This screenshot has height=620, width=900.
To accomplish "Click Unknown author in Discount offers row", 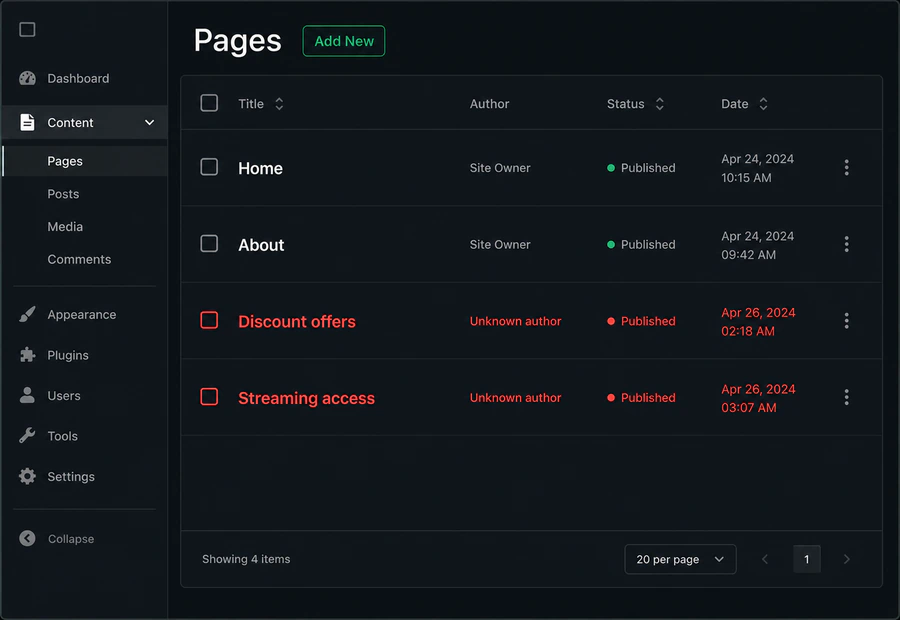I will 515,321.
